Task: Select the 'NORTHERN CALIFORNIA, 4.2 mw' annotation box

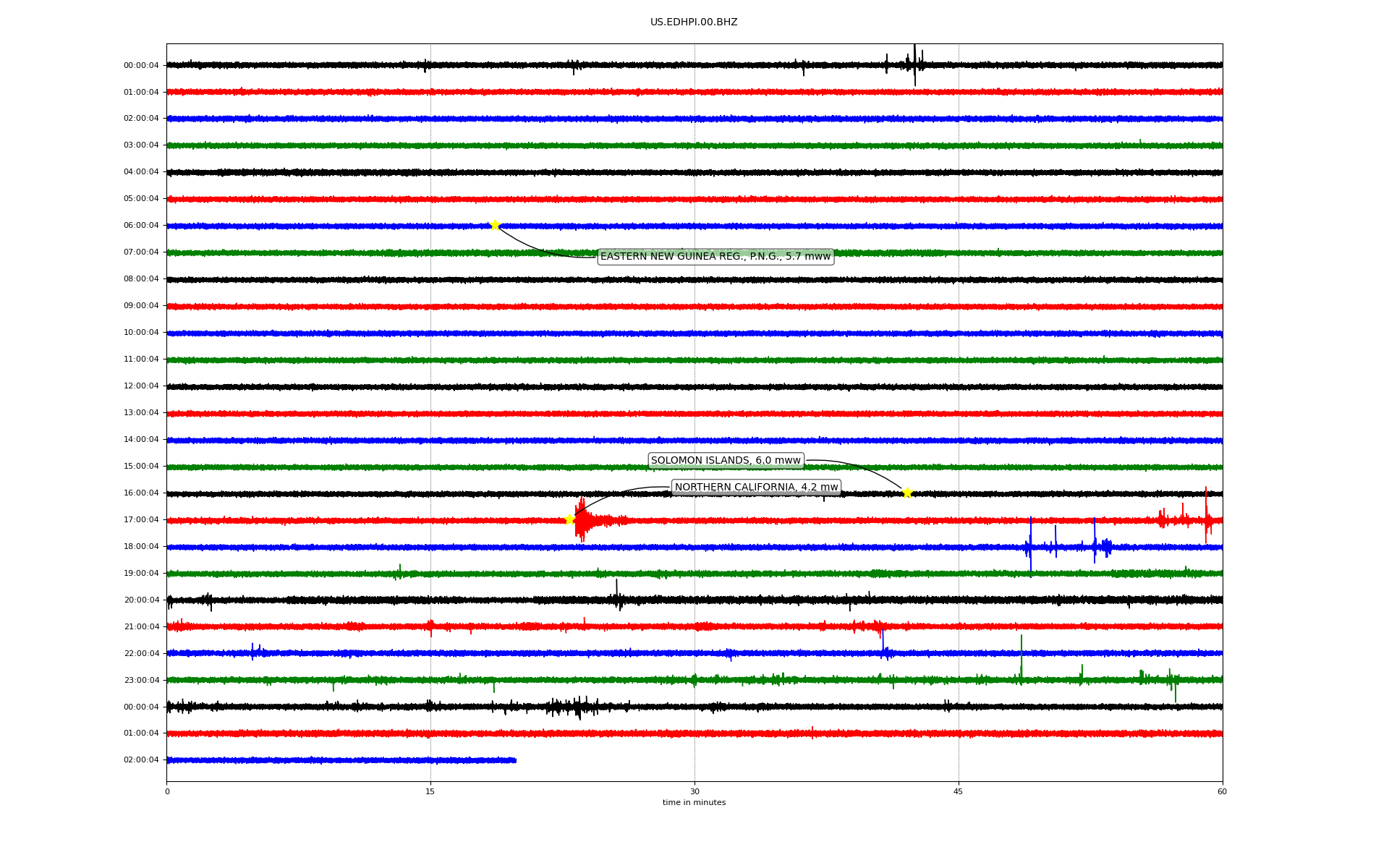Action: pyautogui.click(x=756, y=487)
